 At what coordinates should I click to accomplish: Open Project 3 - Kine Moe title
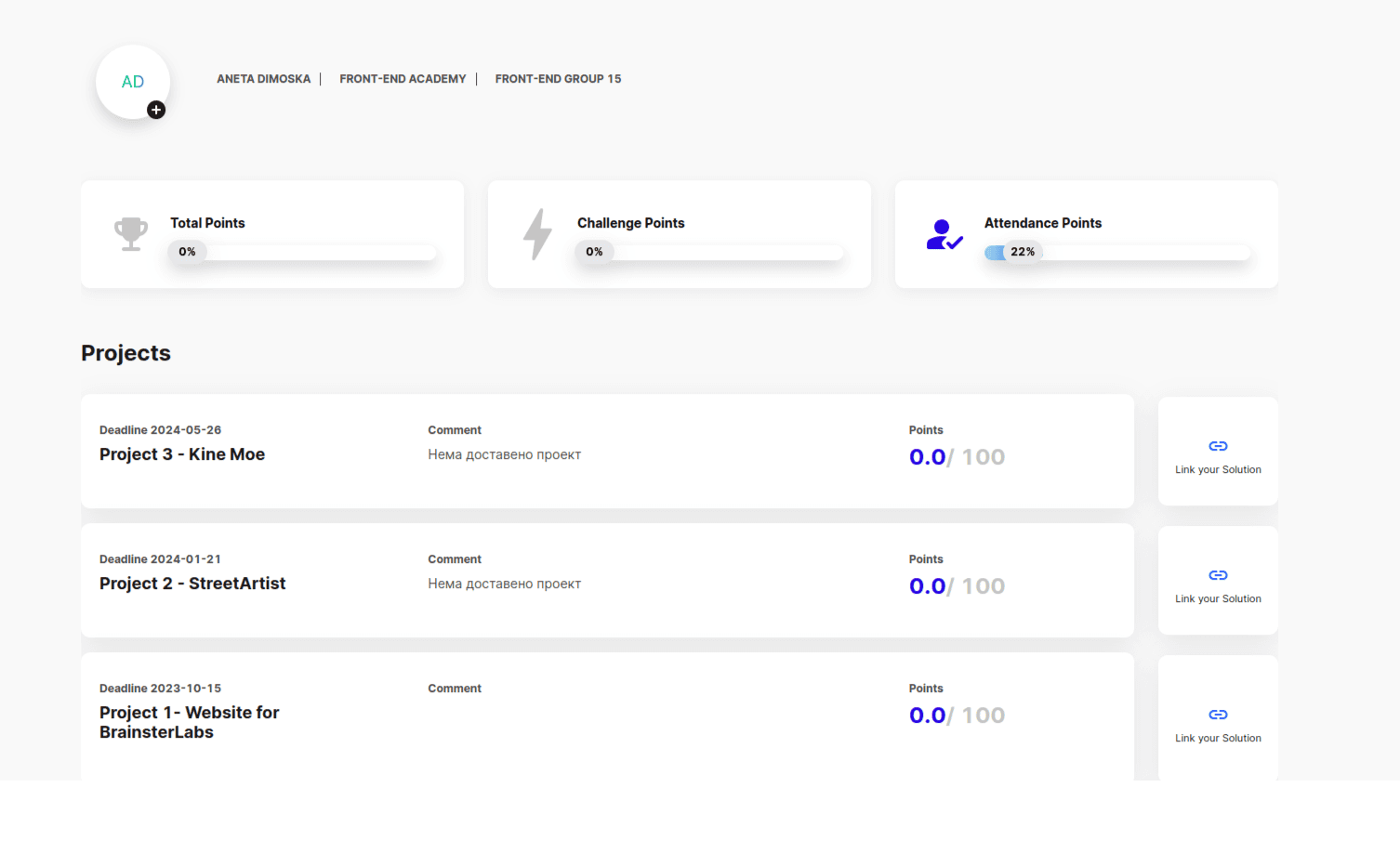[x=182, y=454]
